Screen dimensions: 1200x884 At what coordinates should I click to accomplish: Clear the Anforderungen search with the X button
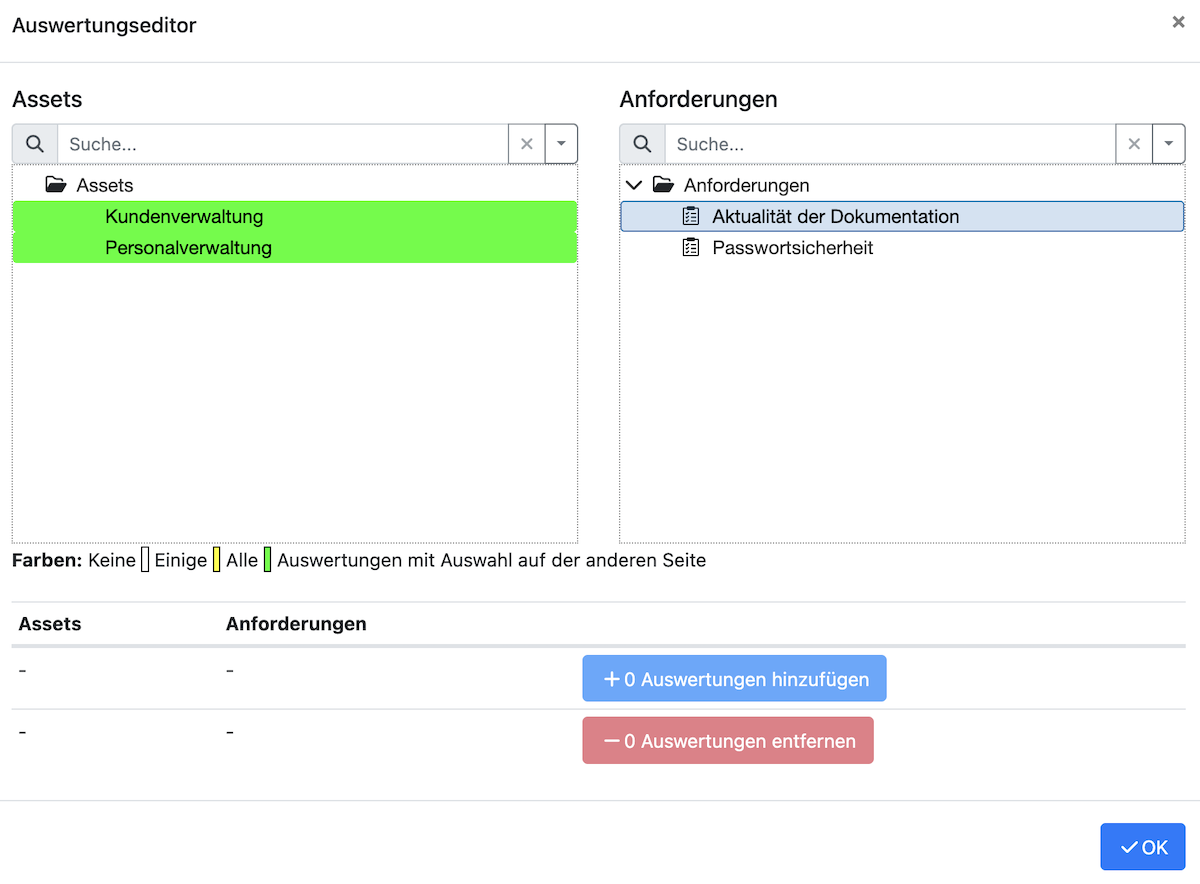click(x=1134, y=143)
